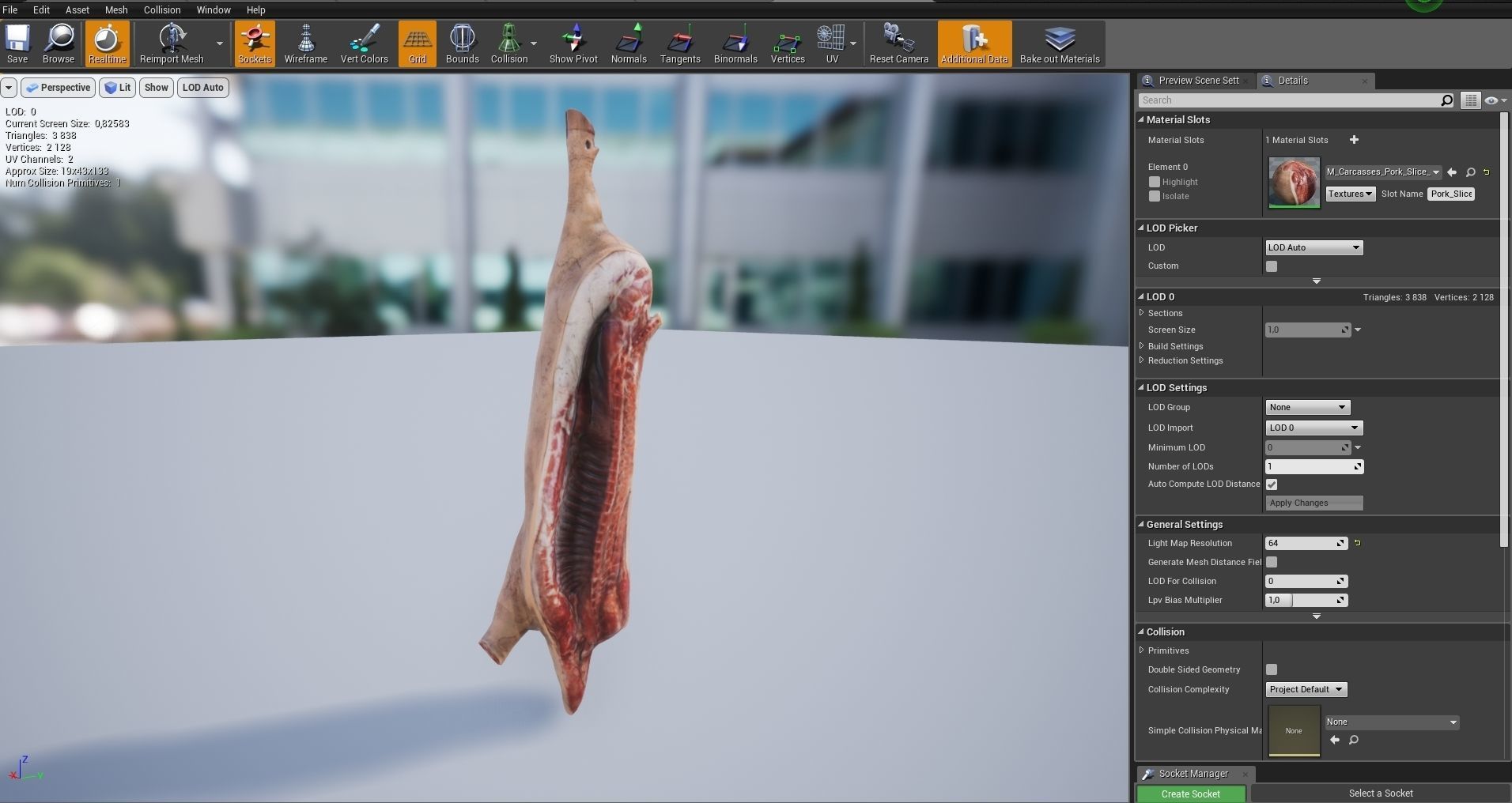The image size is (1512, 803).
Task: Open LOD Picker LOD Auto dropdown
Action: point(1314,247)
